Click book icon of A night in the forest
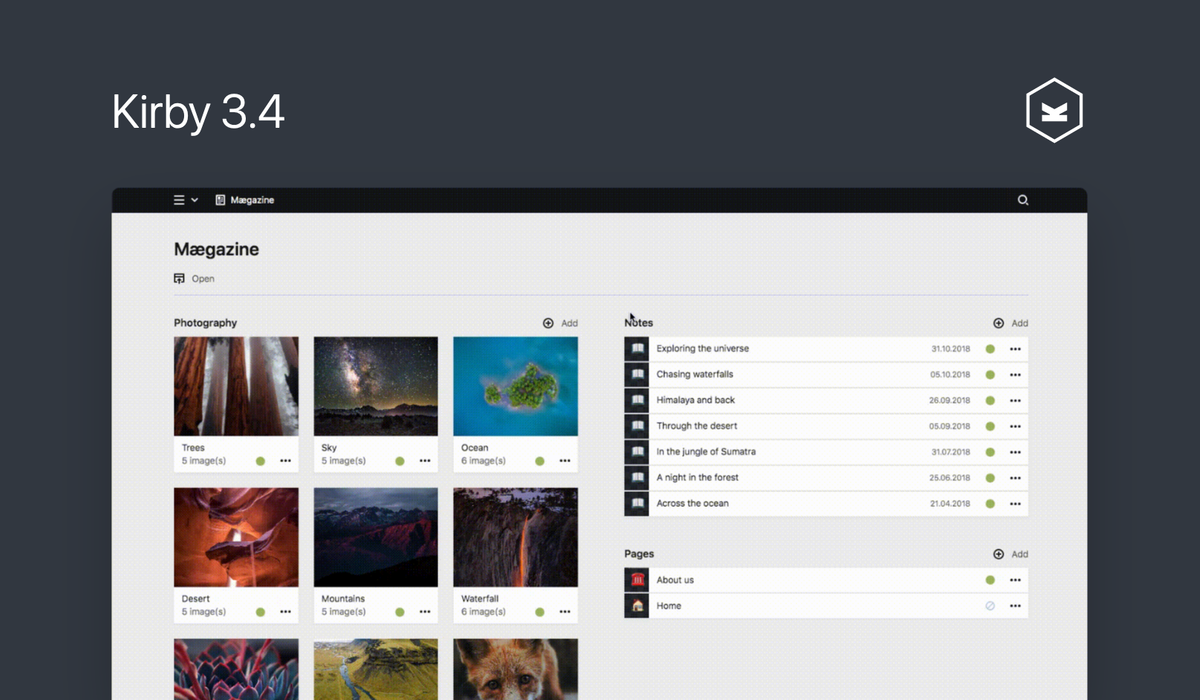The height and width of the screenshot is (700, 1200). click(637, 478)
